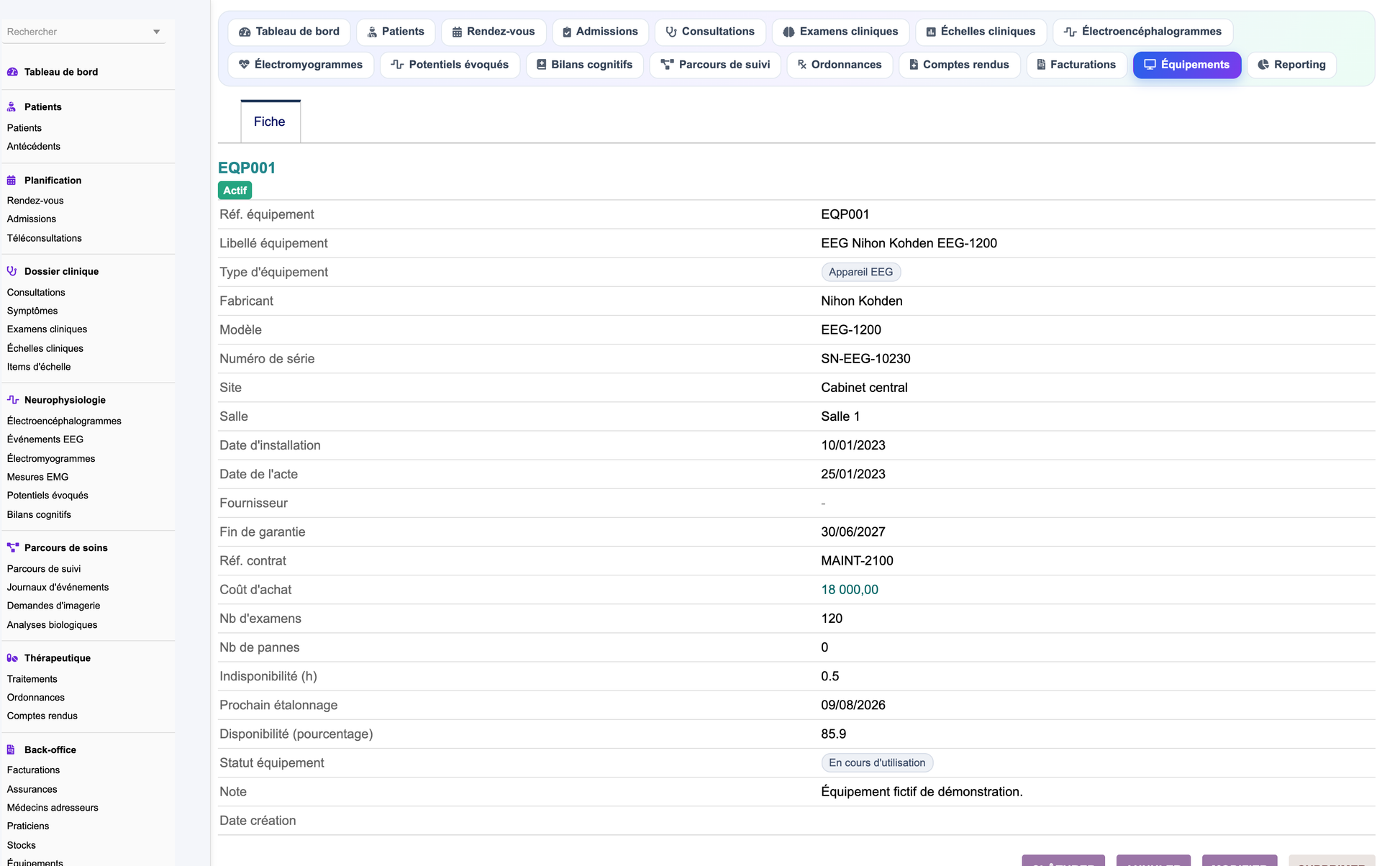This screenshot has height=866, width=1400.
Task: Click the Neurophysiologie waveform icon in sidebar
Action: pyautogui.click(x=12, y=400)
